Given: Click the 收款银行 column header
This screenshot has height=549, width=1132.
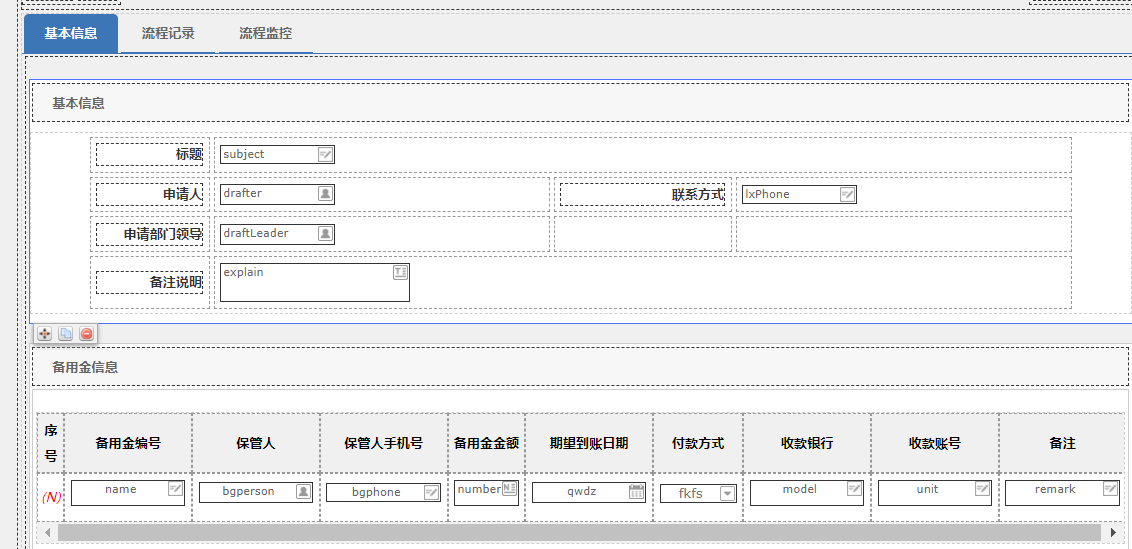Looking at the screenshot, I should click(x=807, y=444).
